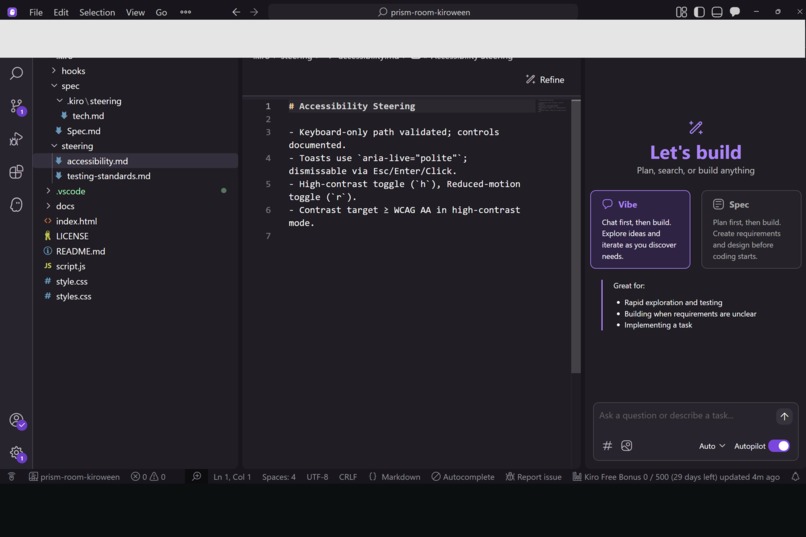
Task: Click the Kiro app logo
Action: (12, 12)
